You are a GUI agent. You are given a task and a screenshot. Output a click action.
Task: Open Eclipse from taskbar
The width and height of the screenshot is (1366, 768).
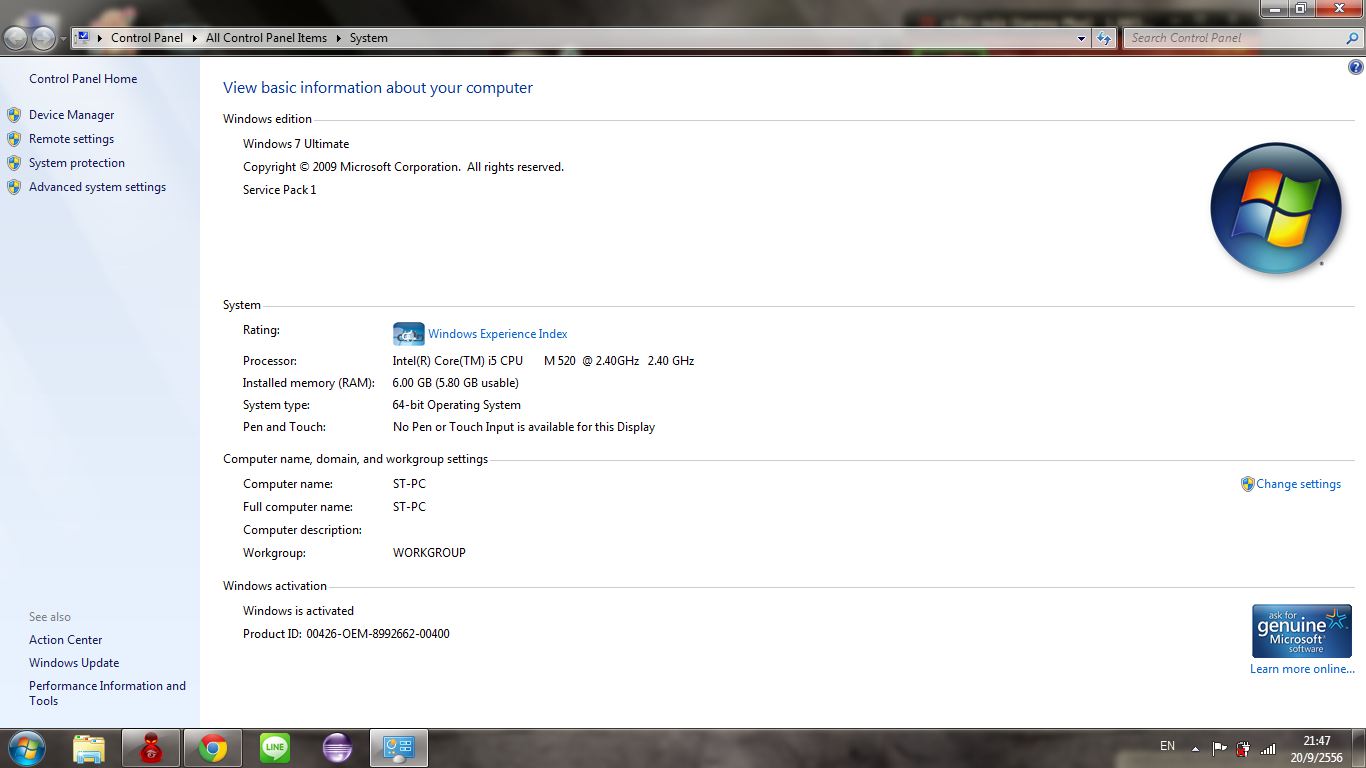point(337,748)
